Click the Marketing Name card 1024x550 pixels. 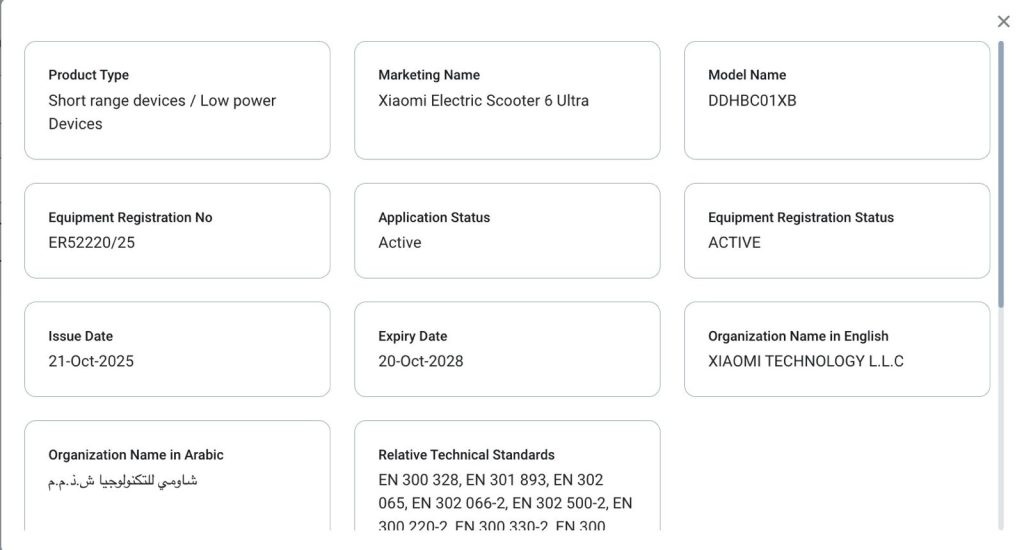[x=507, y=101]
